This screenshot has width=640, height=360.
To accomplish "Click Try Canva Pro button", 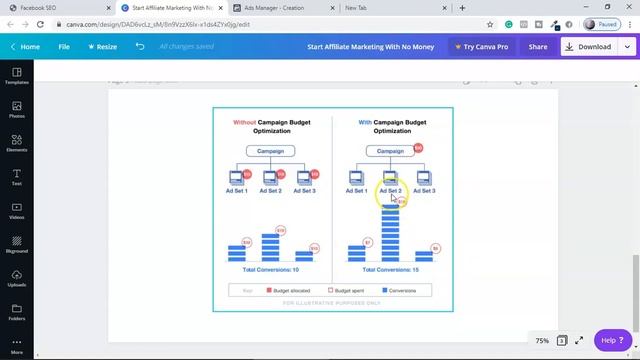I will point(482,47).
